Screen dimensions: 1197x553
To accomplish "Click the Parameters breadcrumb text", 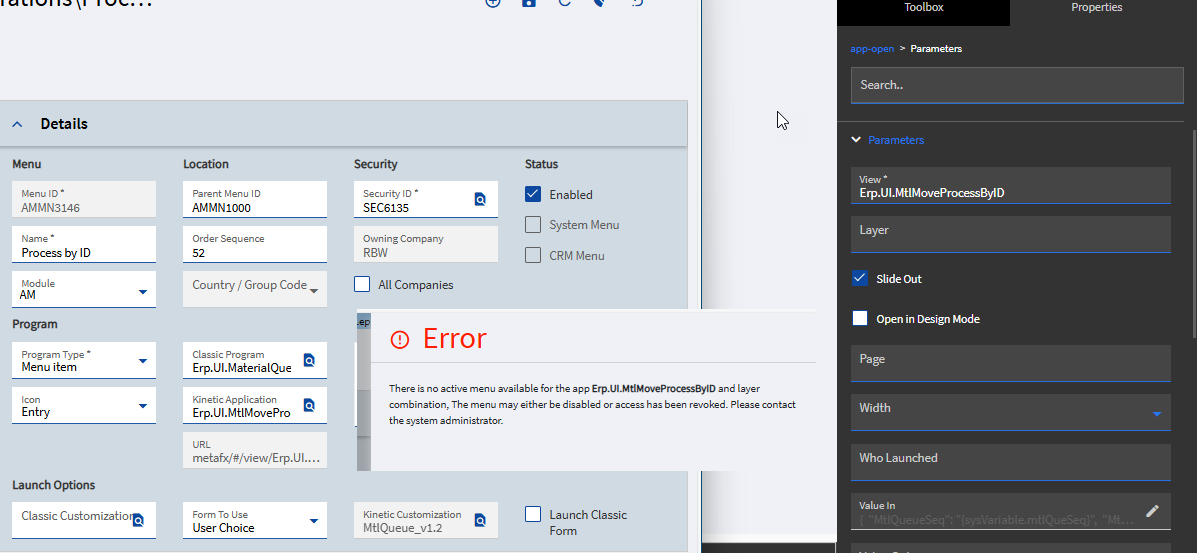I will [936, 49].
